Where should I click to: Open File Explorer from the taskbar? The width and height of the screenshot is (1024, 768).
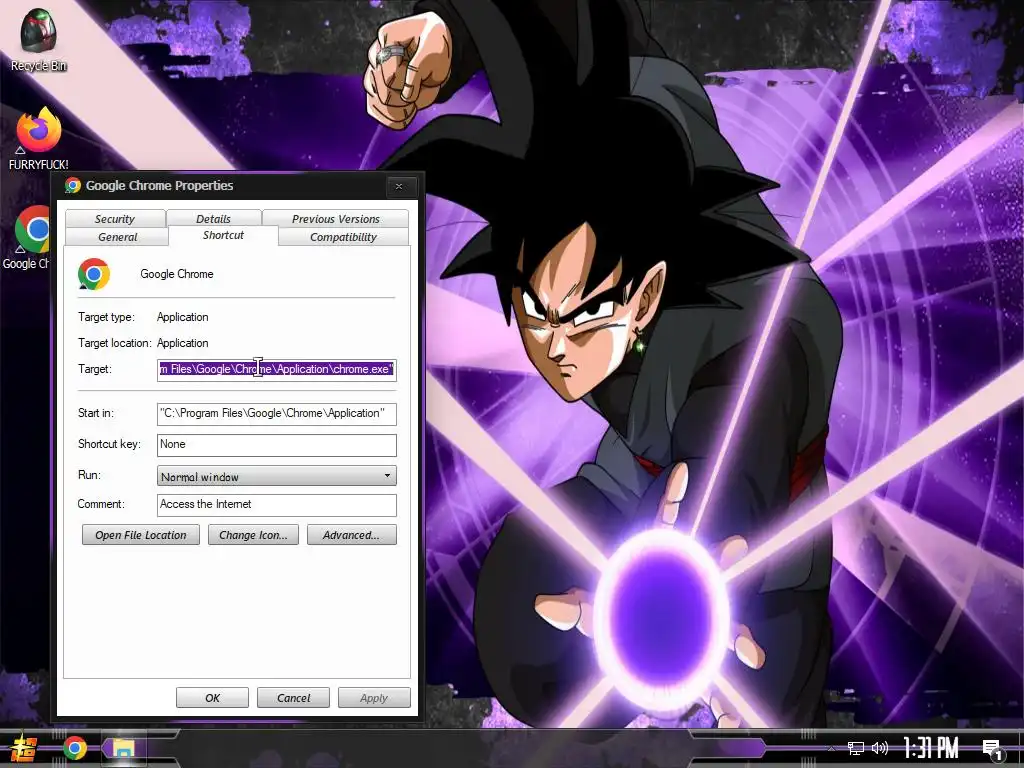pos(123,748)
